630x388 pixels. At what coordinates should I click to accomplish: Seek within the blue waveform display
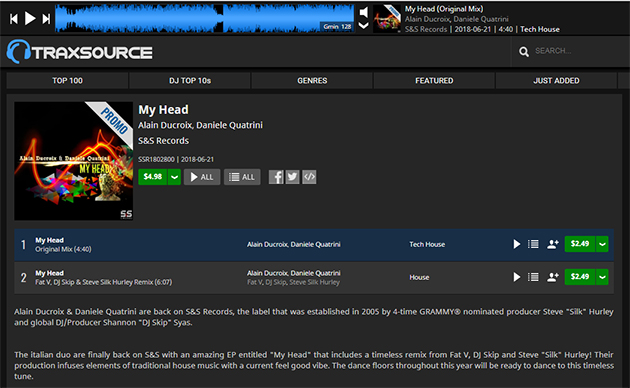tap(205, 18)
